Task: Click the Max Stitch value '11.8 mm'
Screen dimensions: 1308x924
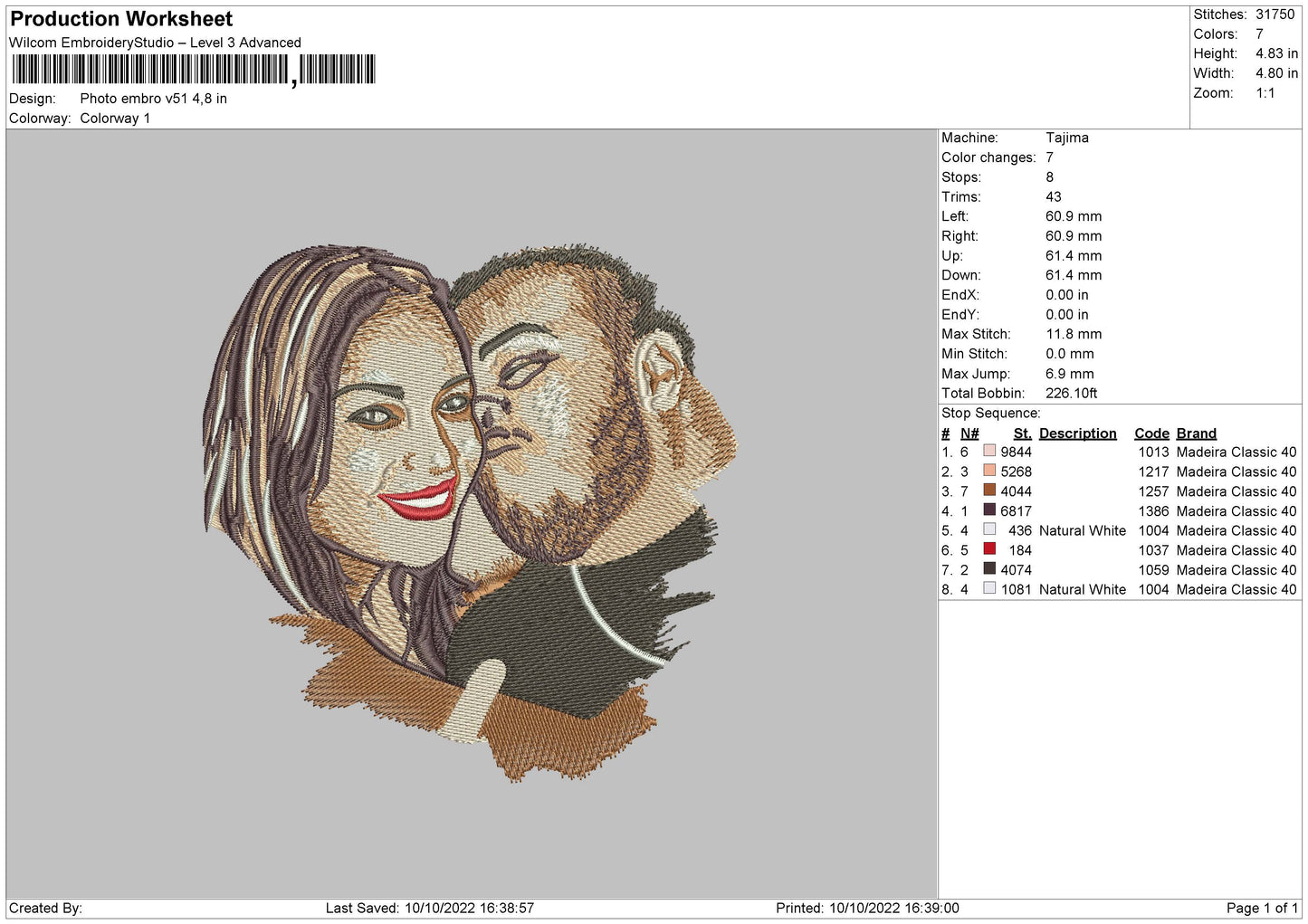Action: (1074, 334)
